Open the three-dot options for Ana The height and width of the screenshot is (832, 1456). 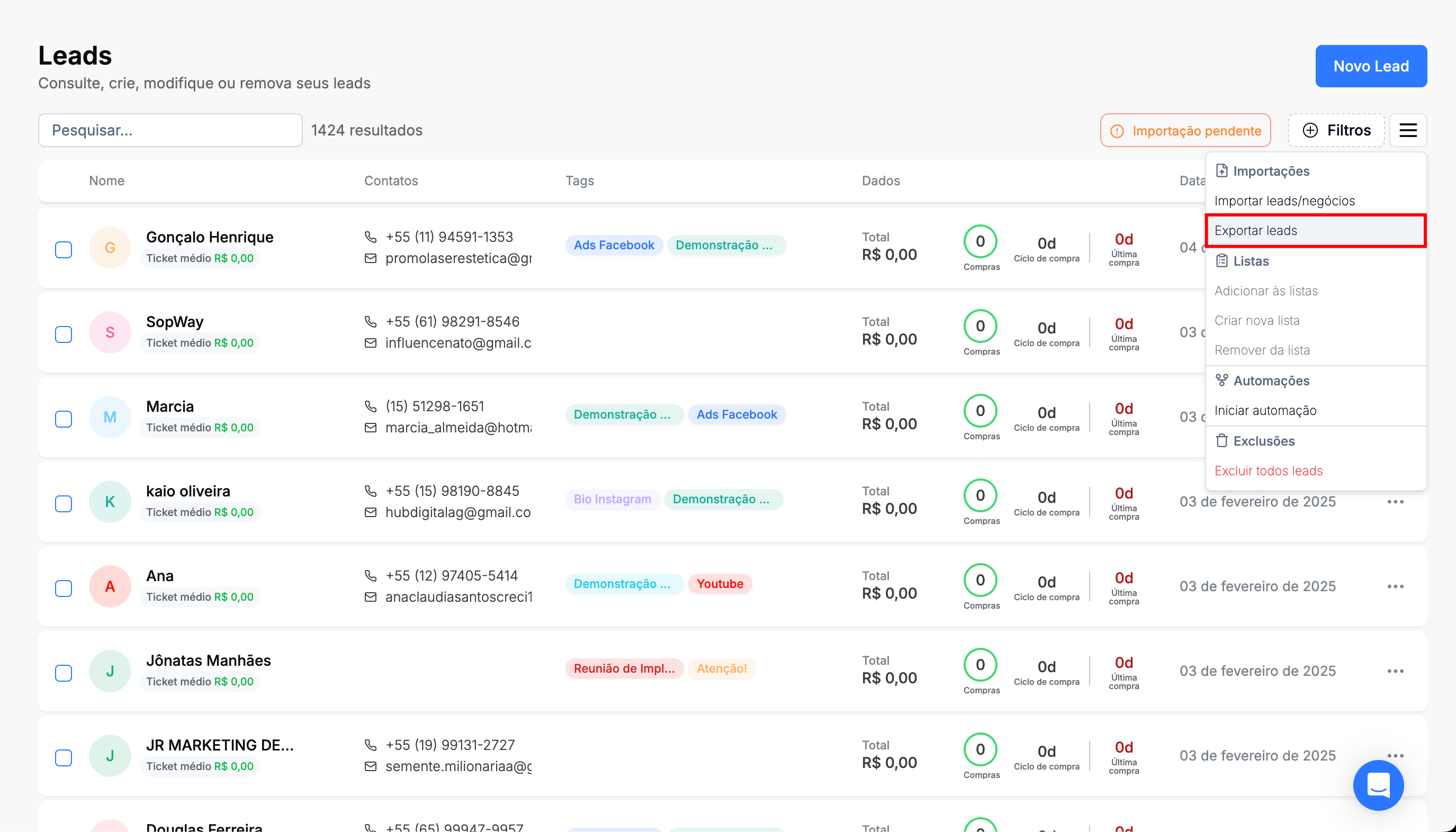coord(1395,586)
